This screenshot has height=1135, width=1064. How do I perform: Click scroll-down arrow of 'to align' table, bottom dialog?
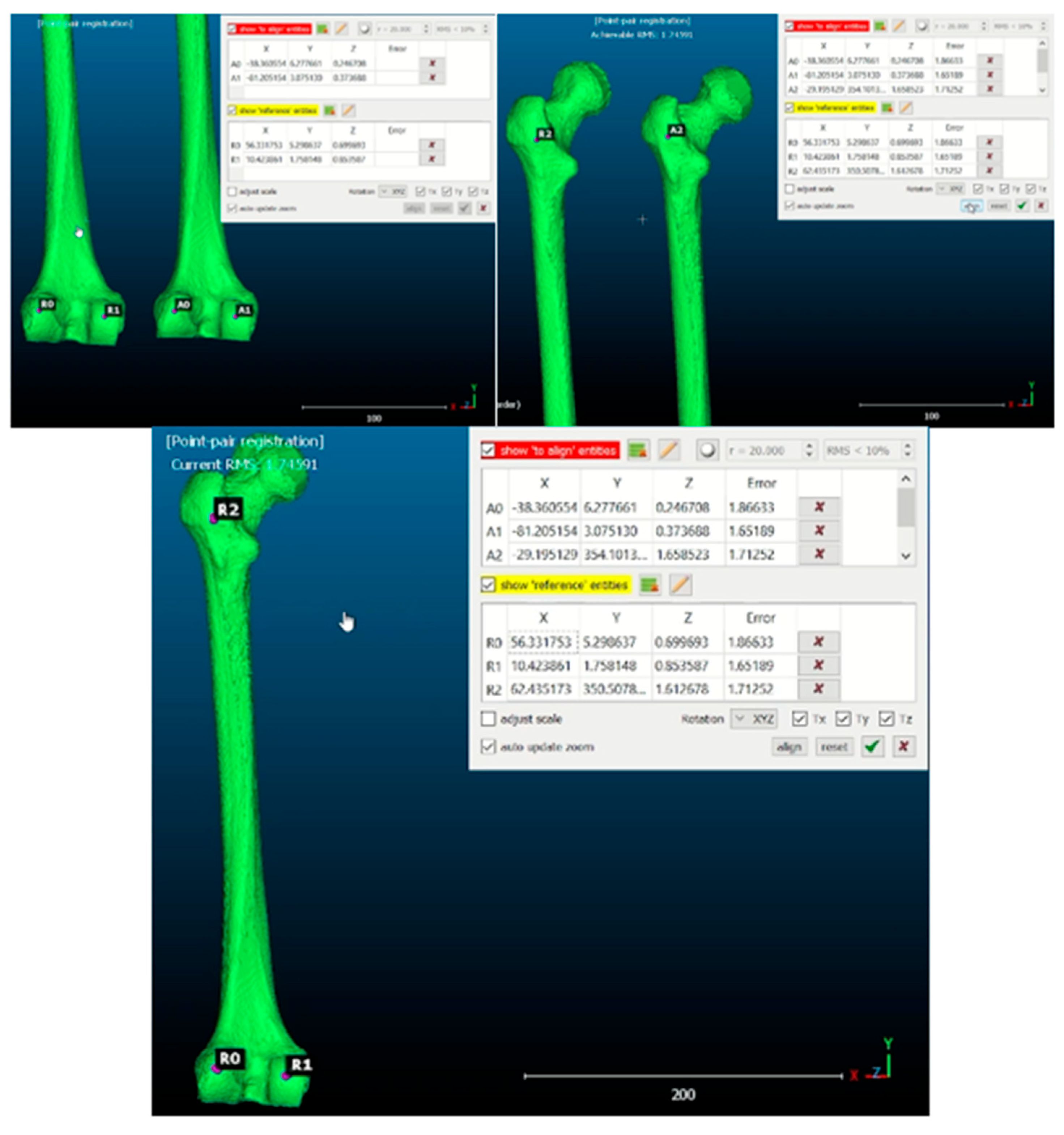click(x=906, y=556)
